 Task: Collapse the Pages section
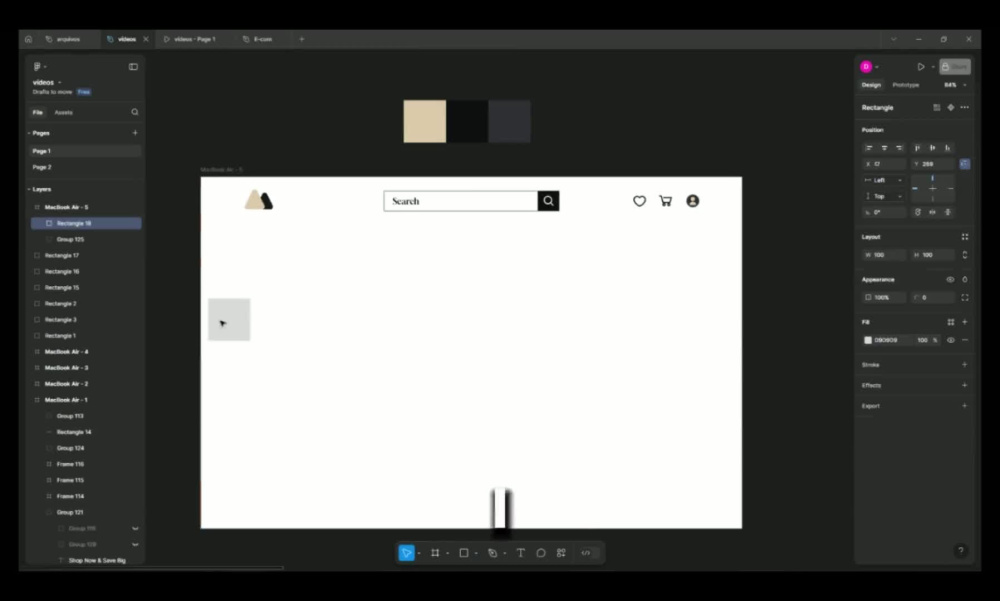point(29,133)
